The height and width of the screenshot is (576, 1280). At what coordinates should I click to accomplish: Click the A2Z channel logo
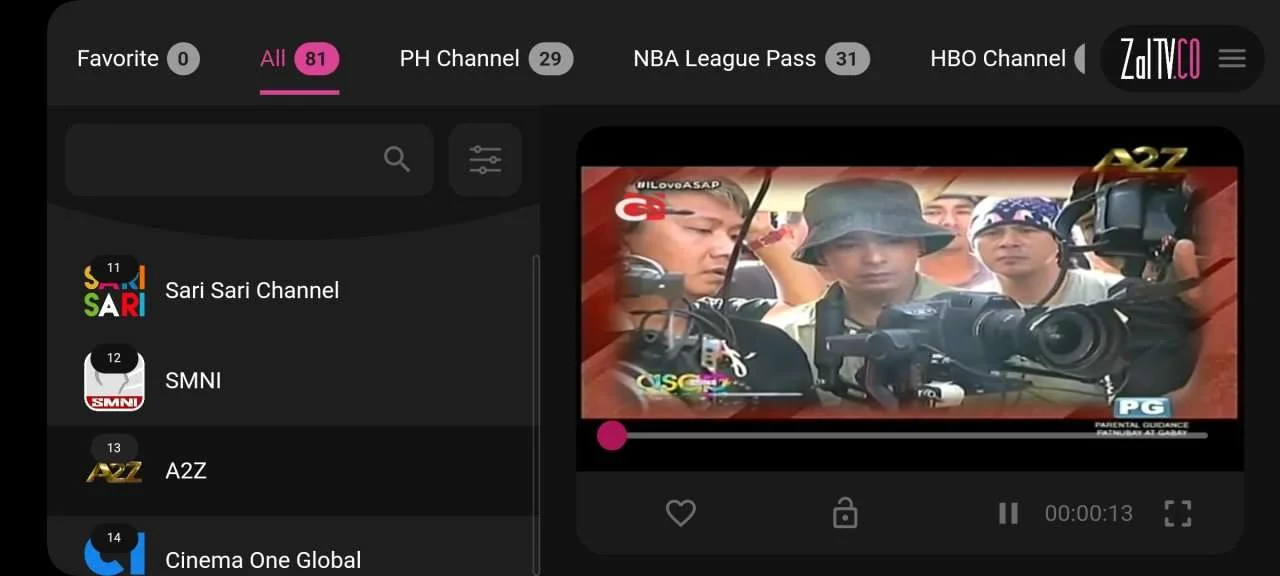[x=114, y=471]
